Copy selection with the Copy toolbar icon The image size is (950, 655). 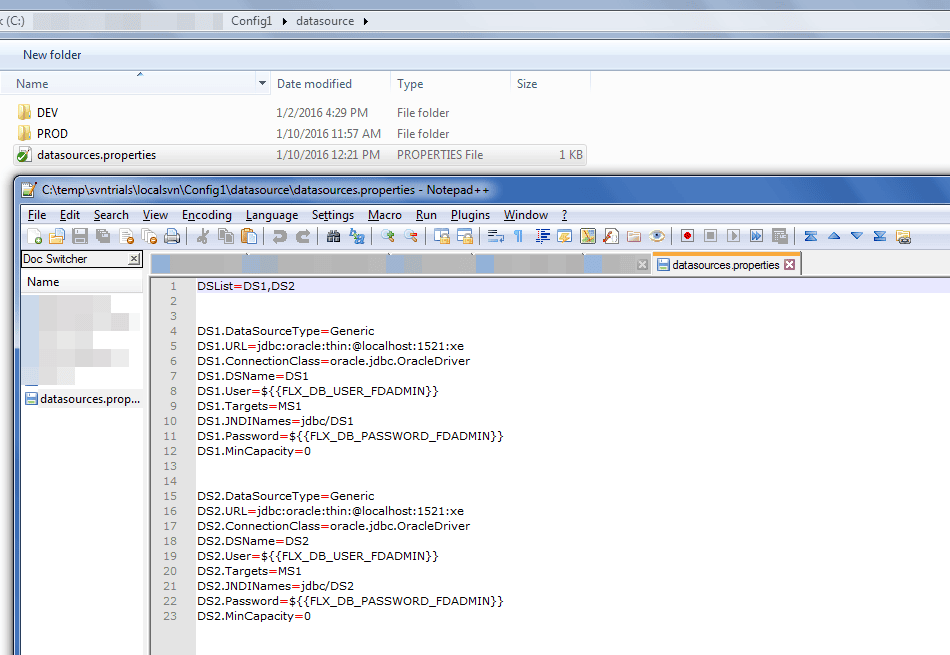pyautogui.click(x=226, y=236)
